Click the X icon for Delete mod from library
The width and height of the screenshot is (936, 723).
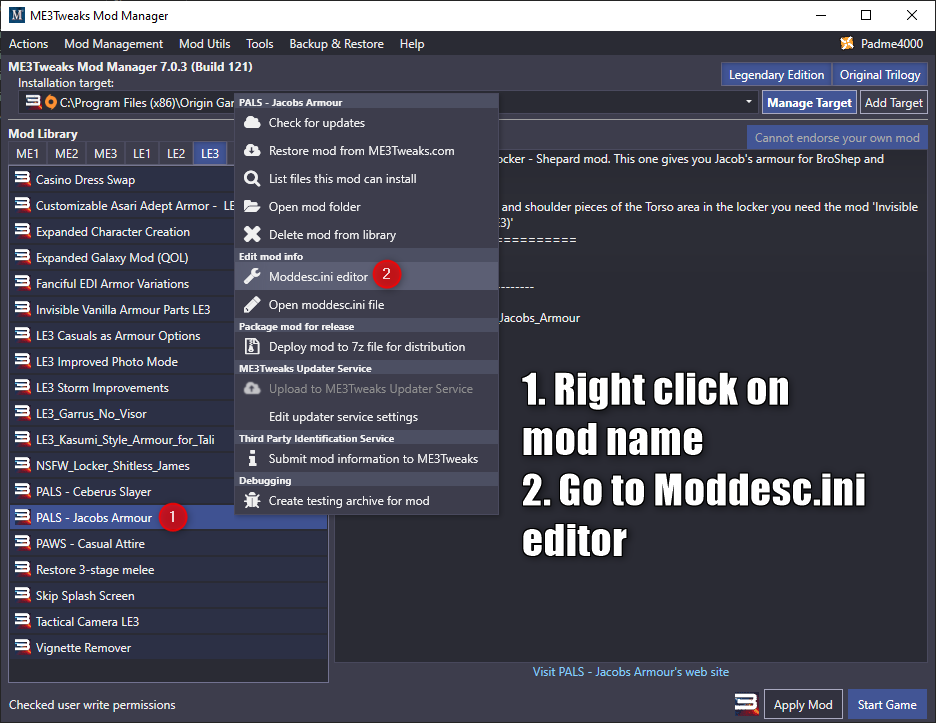tap(253, 234)
